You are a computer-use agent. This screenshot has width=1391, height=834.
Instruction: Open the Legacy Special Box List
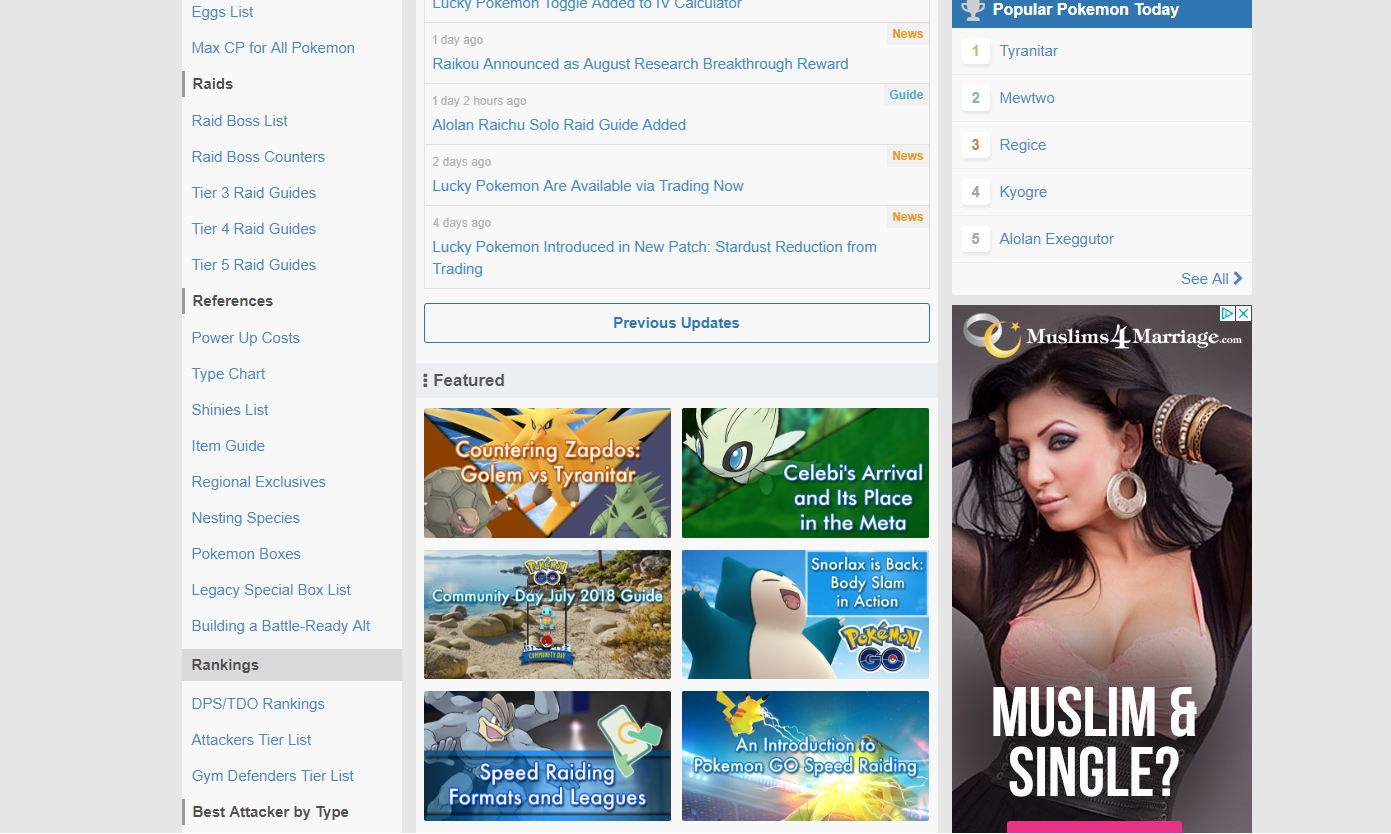[271, 590]
